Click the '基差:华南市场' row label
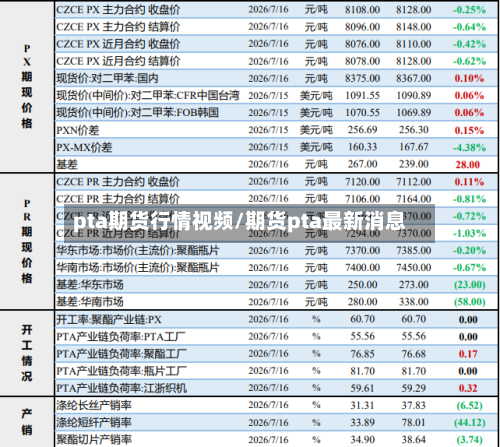This screenshot has height=447, width=500. click(90, 302)
